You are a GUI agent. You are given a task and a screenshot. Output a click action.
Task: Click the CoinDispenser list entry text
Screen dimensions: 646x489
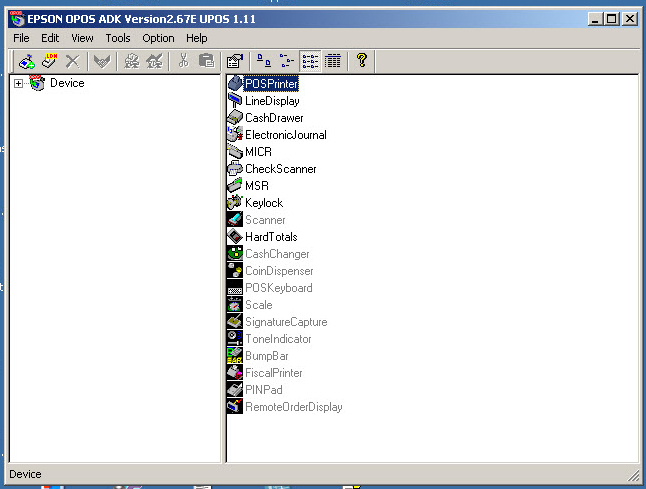[279, 271]
